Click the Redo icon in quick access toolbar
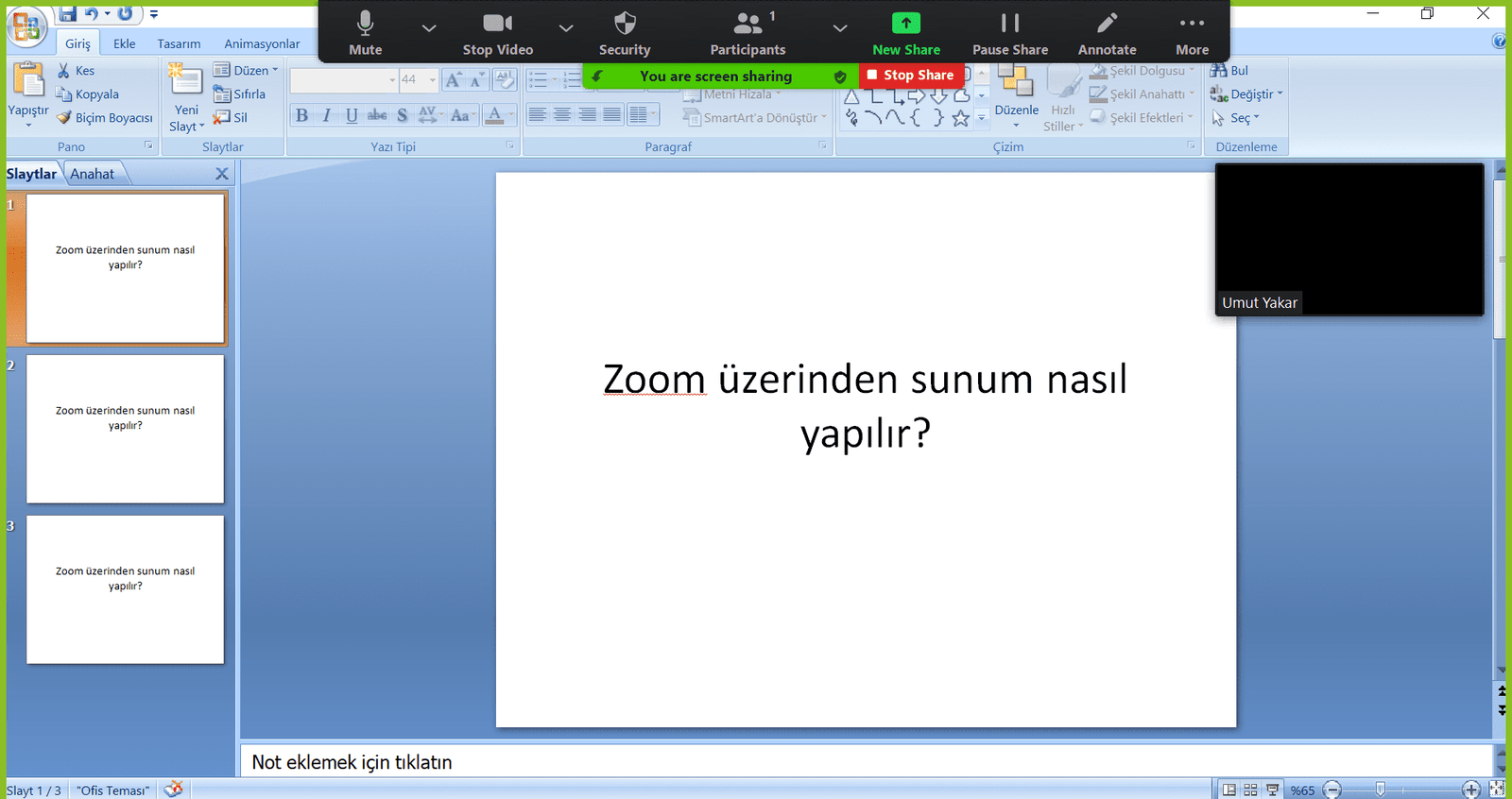The height and width of the screenshot is (799, 1512). 125,13
